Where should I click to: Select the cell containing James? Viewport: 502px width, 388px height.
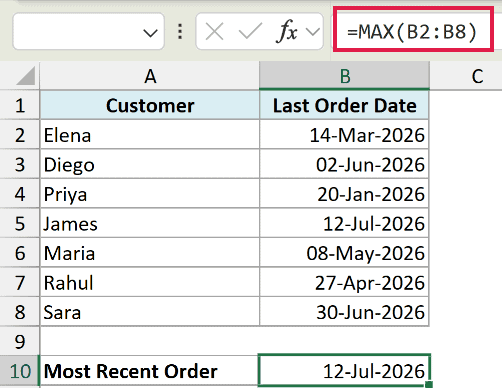150,223
